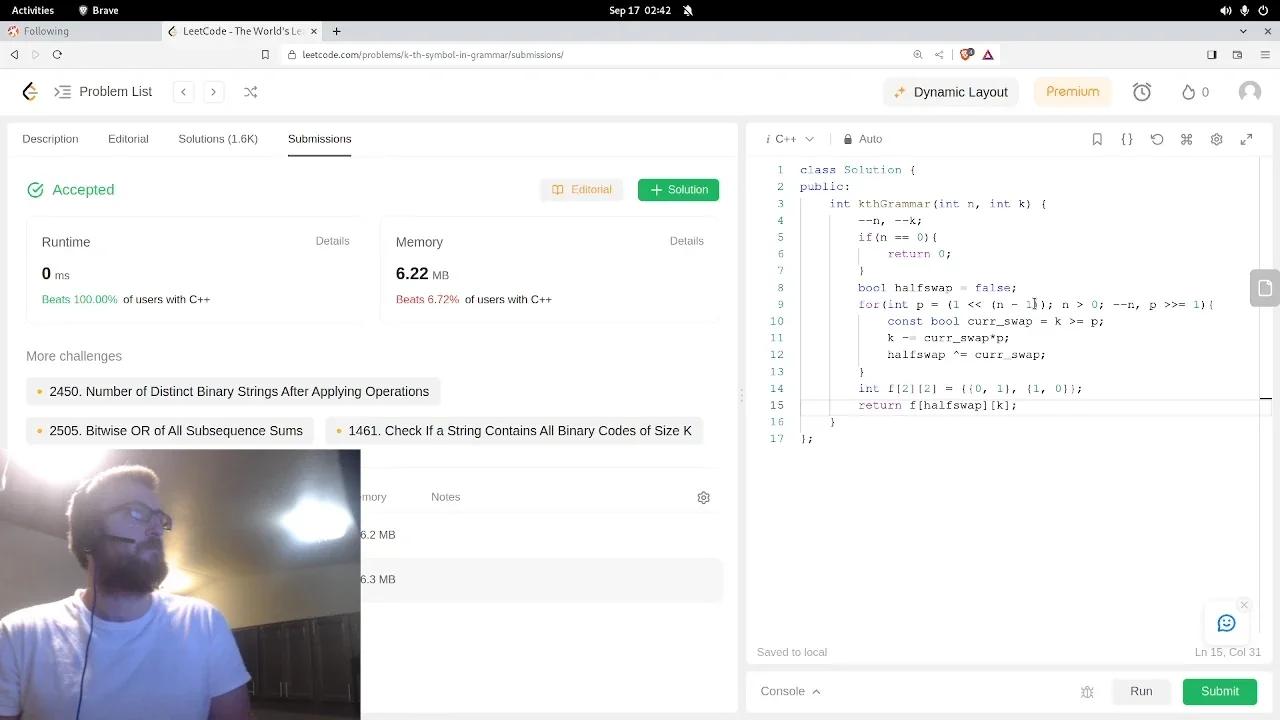
Task: Toggle Brave Shields icon in the address bar
Action: click(x=966, y=55)
